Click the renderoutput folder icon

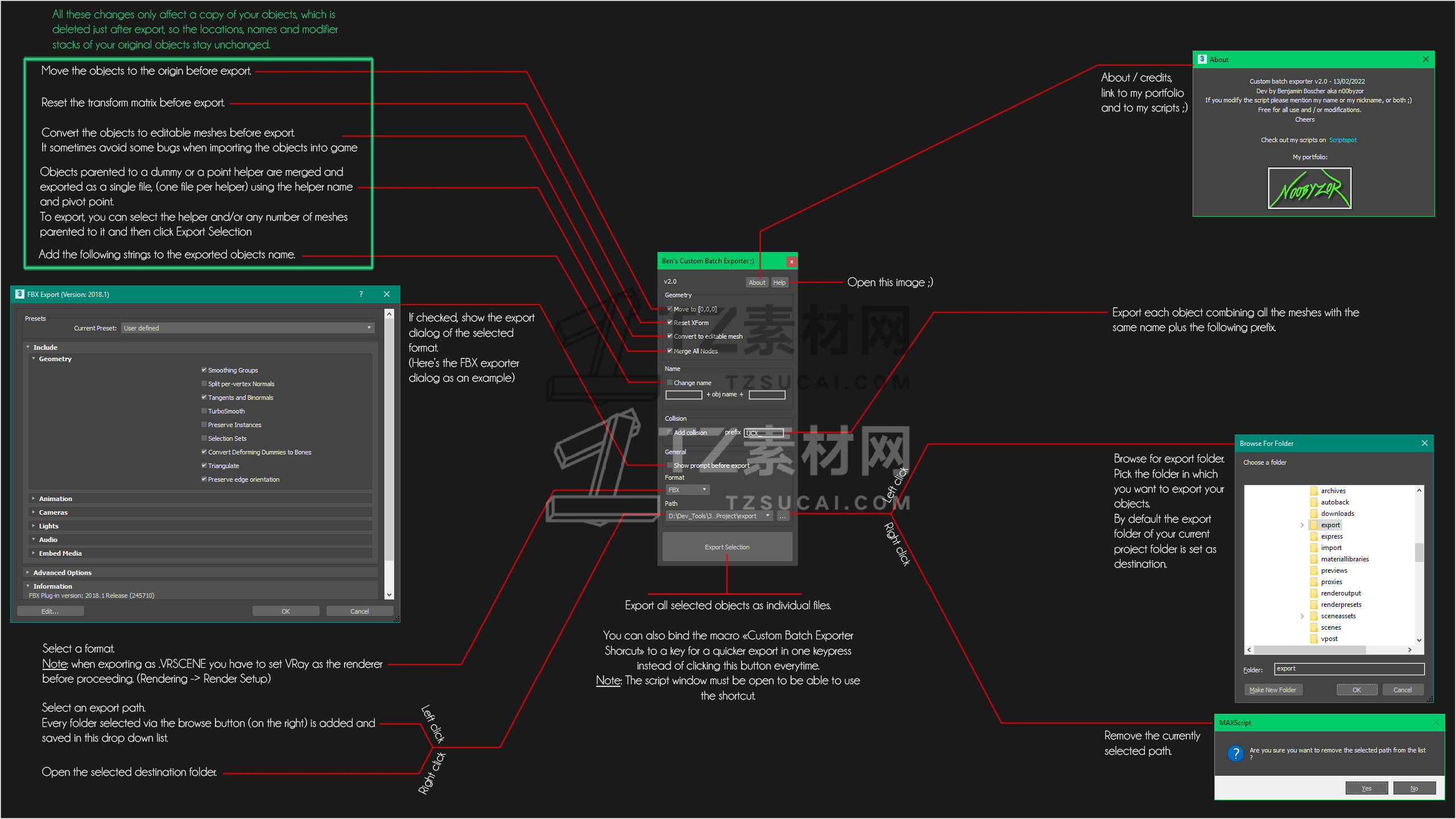(x=1314, y=593)
